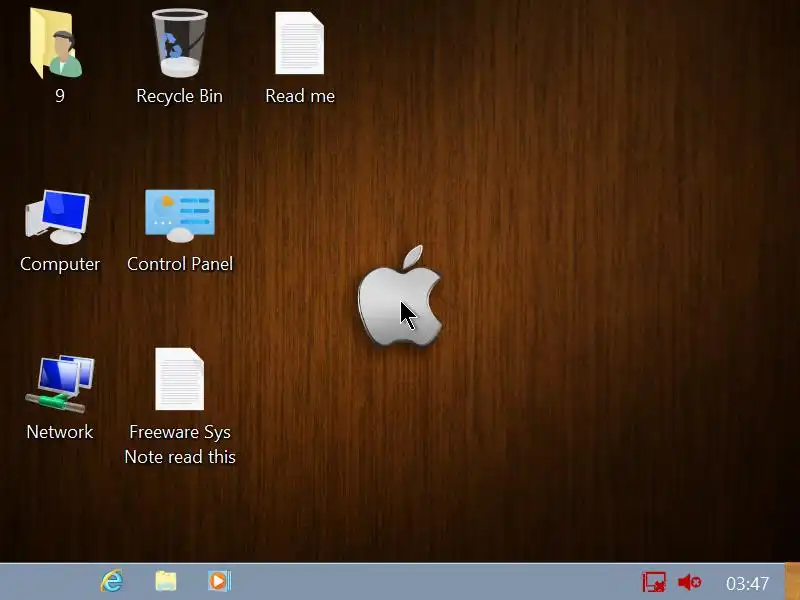This screenshot has height=600, width=800.
Task: Open File Explorer from the taskbar
Action: 166,581
